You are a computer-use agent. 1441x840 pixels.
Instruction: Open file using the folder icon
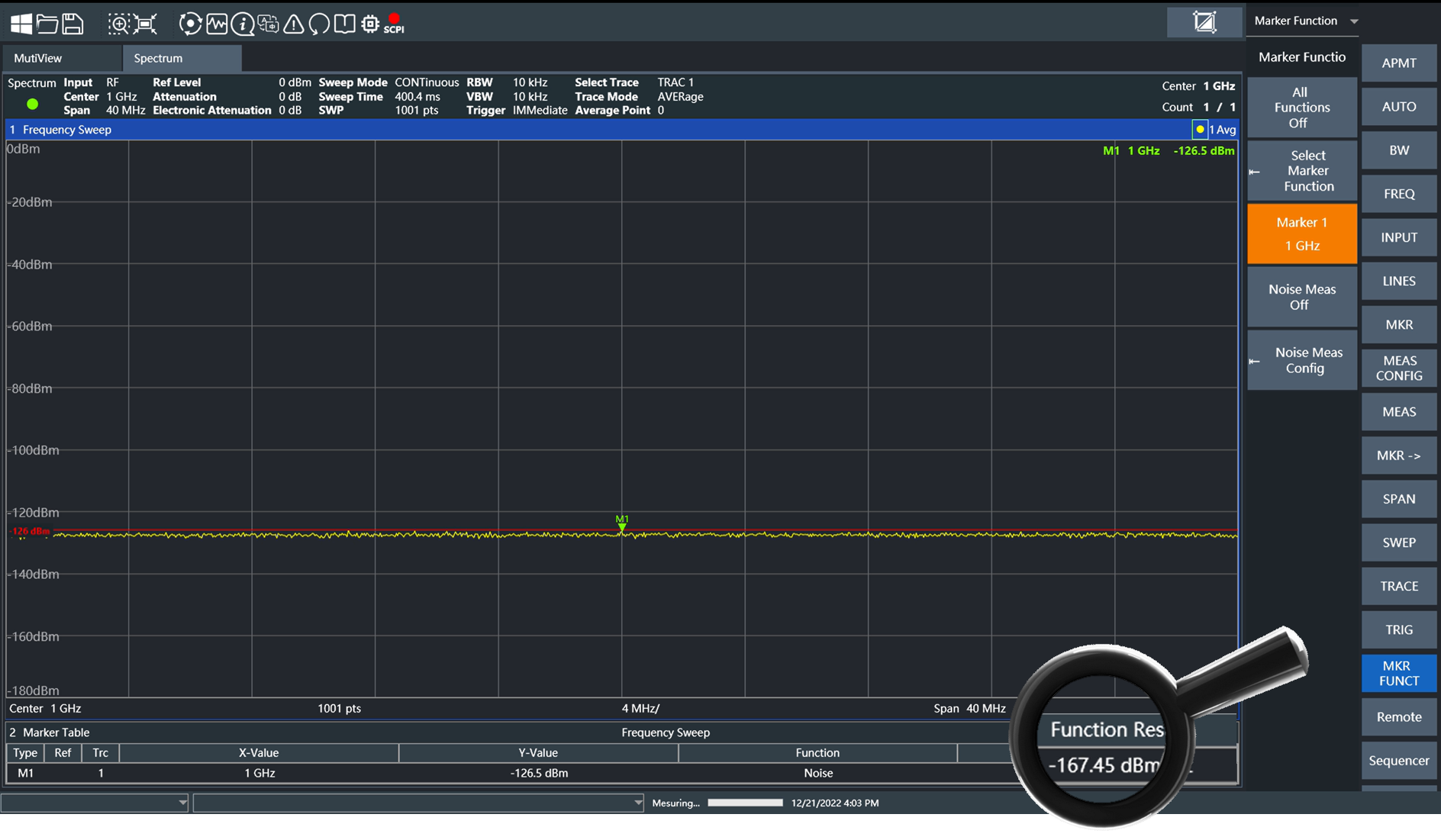click(47, 24)
